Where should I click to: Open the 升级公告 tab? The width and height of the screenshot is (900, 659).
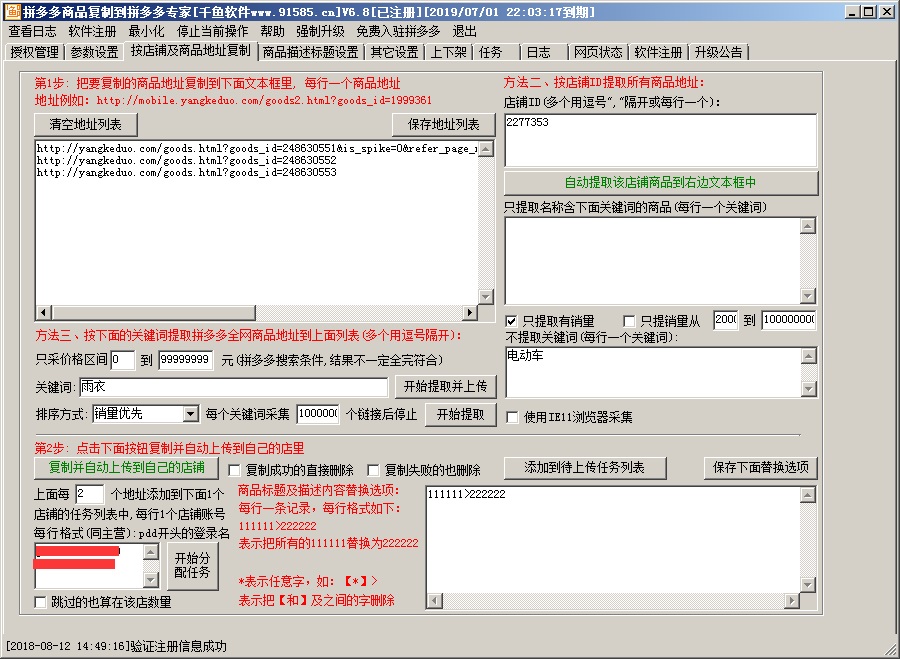[718, 52]
